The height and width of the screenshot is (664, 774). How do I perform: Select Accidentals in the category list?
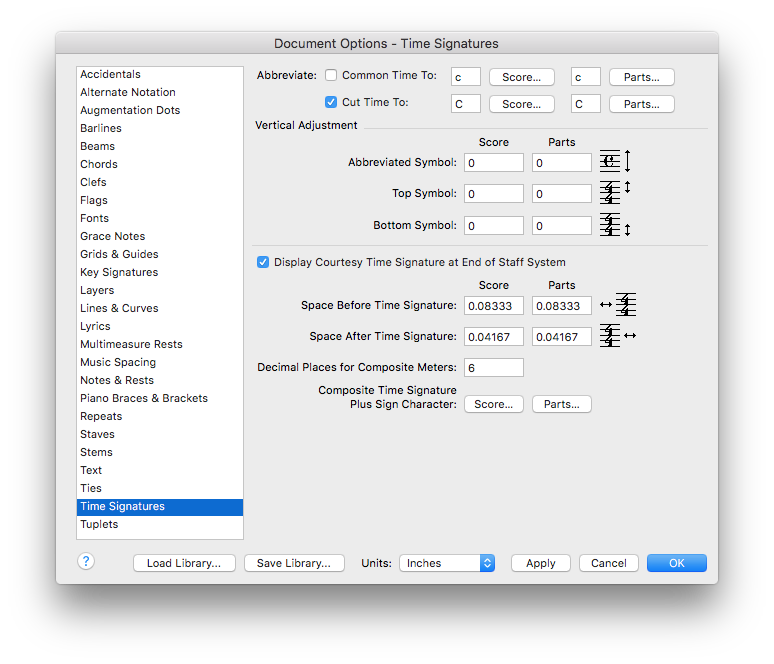(x=160, y=74)
